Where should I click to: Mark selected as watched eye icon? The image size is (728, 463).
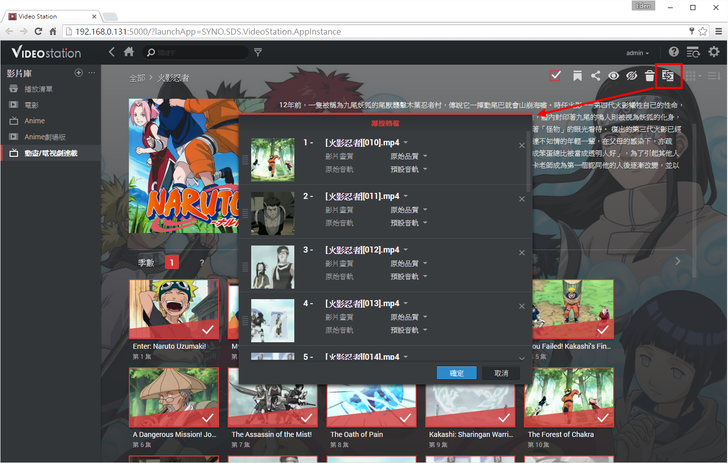pos(613,76)
